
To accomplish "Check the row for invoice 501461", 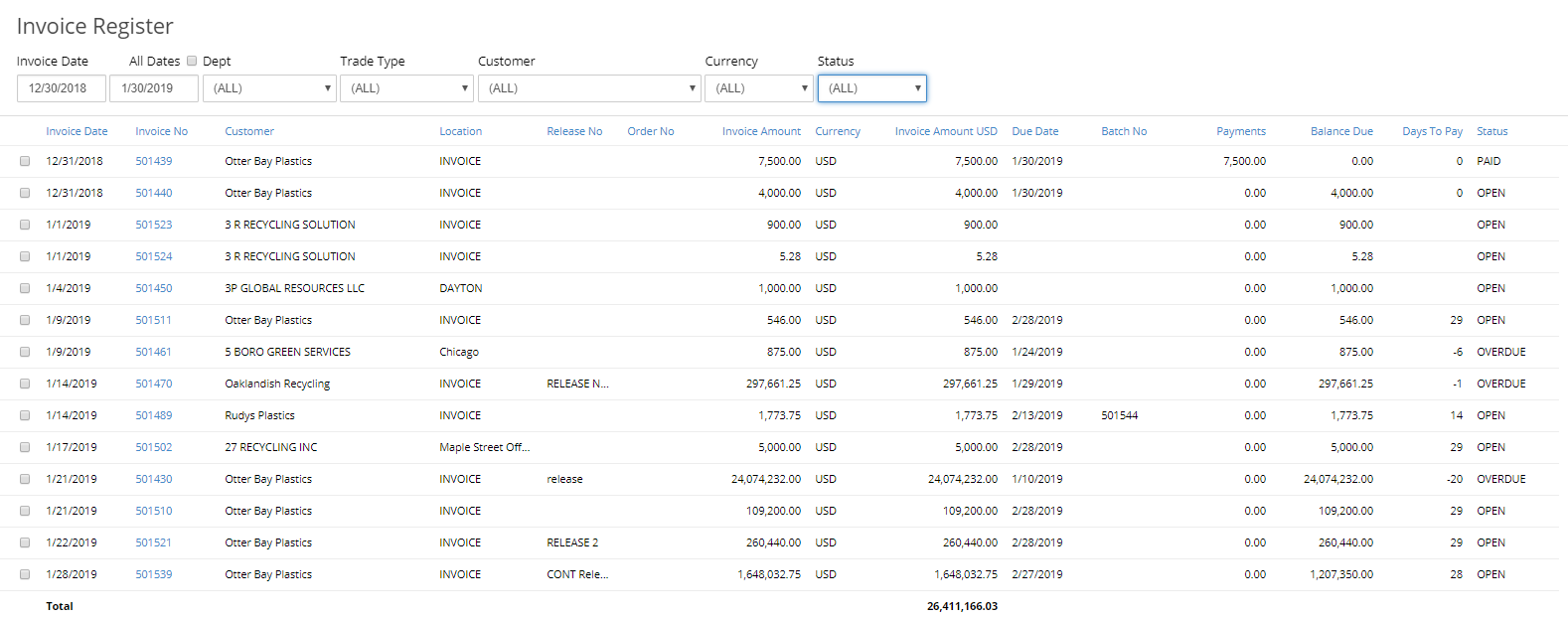I will coord(25,352).
